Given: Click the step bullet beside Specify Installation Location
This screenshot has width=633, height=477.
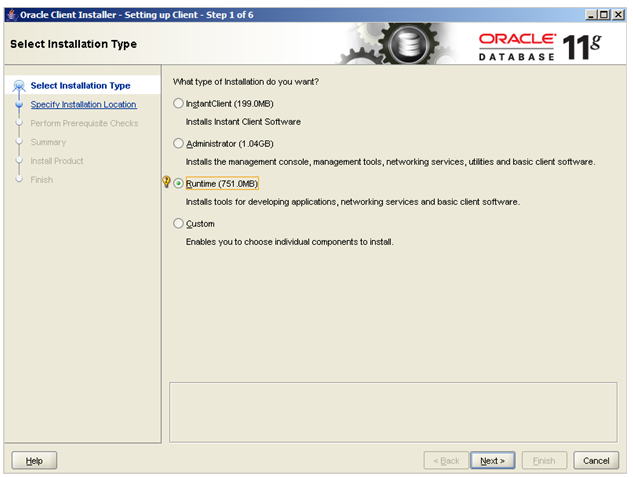Looking at the screenshot, I should click(x=19, y=105).
